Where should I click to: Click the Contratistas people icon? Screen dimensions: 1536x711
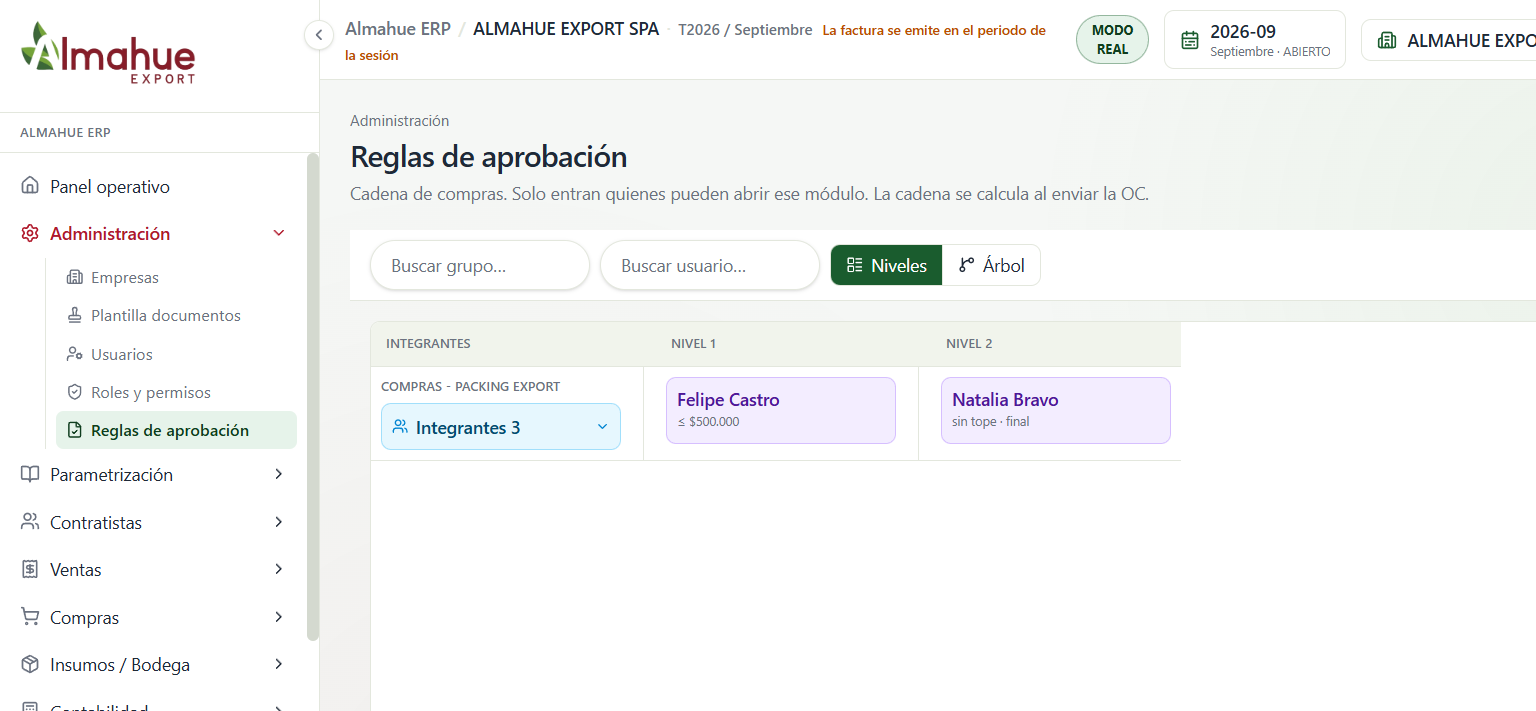30,522
